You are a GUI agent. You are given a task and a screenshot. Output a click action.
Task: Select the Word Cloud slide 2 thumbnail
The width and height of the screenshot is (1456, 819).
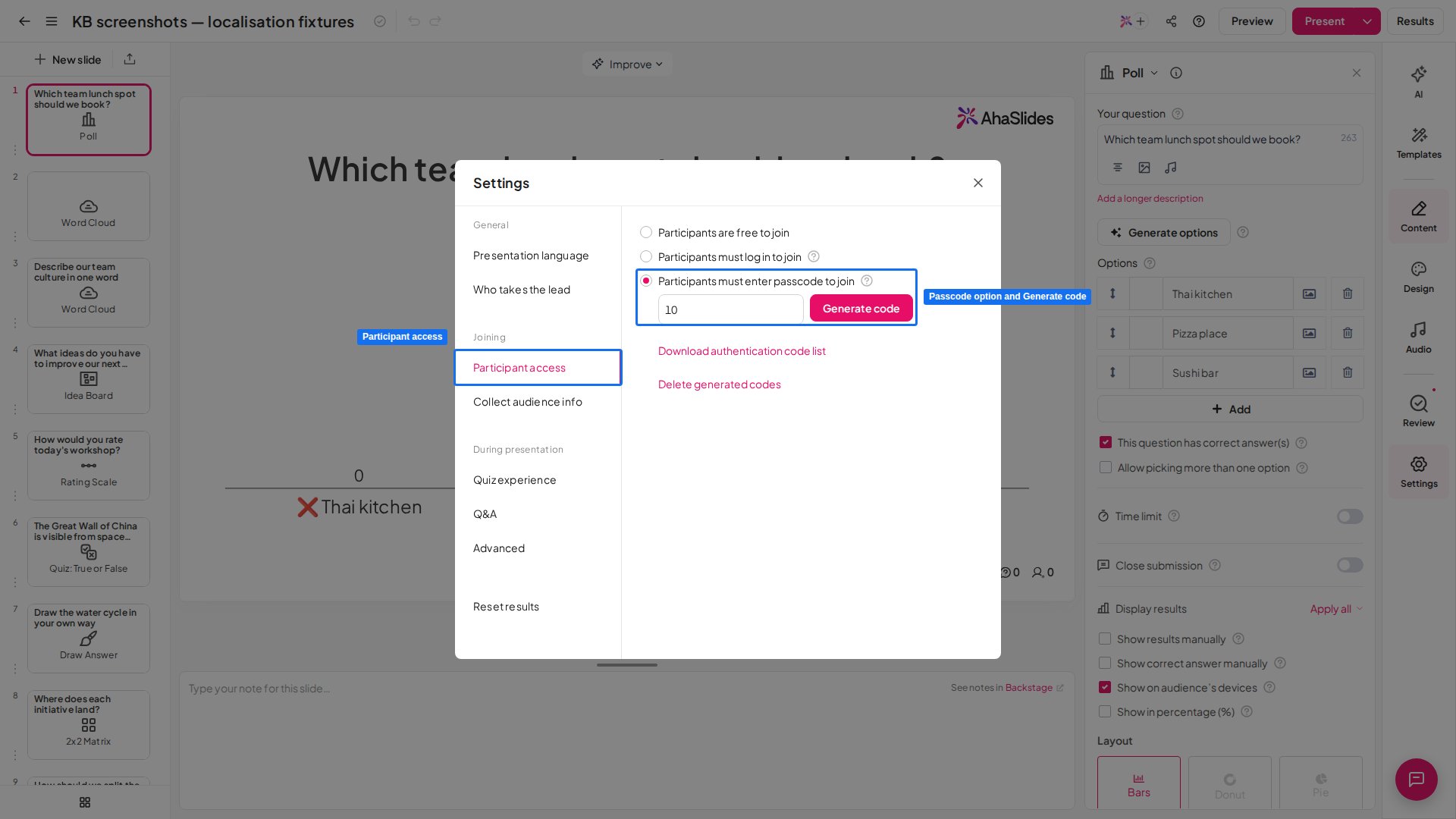pos(89,206)
